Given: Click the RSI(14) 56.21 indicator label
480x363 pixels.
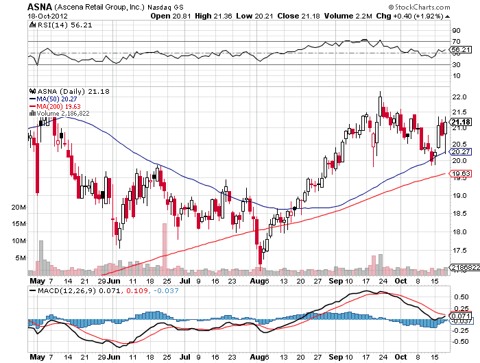Looking at the screenshot, I should pos(65,25).
